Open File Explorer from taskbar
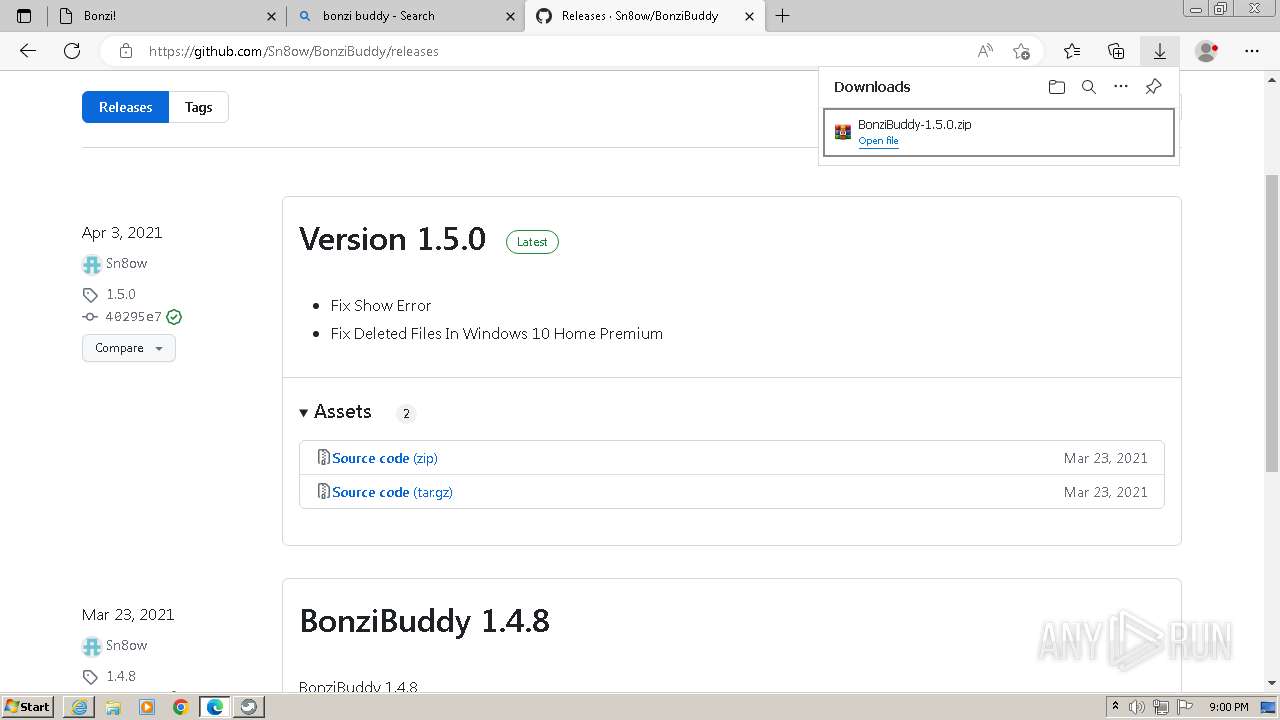The height and width of the screenshot is (720, 1280). pos(113,707)
